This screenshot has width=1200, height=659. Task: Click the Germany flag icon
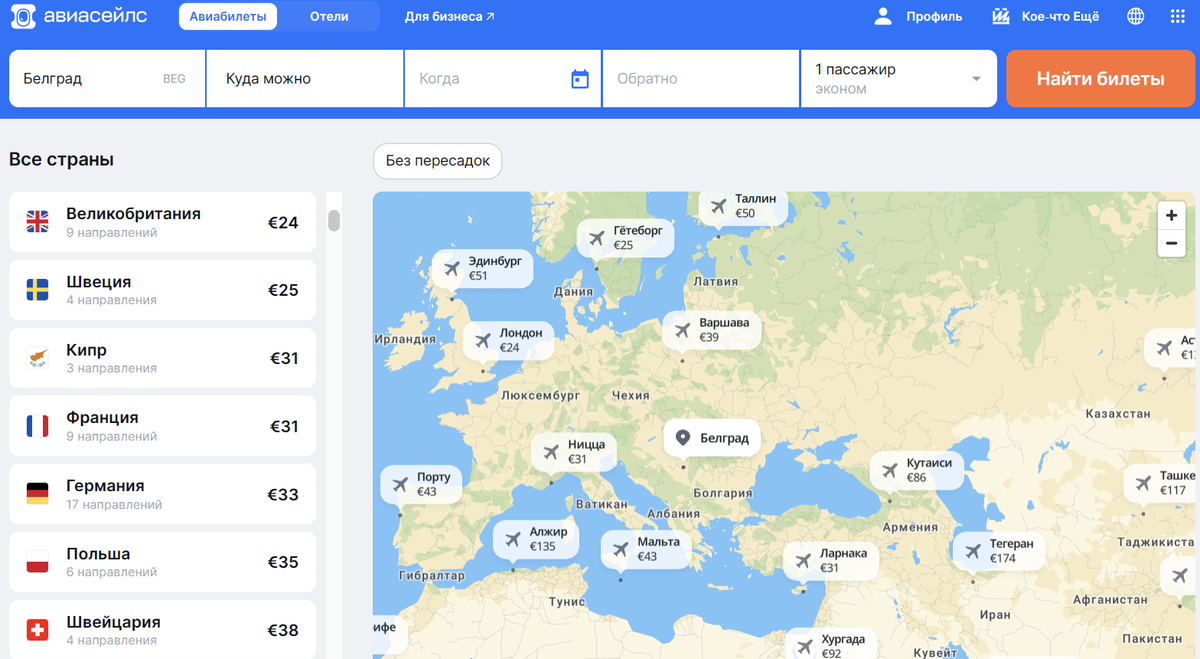(x=37, y=494)
